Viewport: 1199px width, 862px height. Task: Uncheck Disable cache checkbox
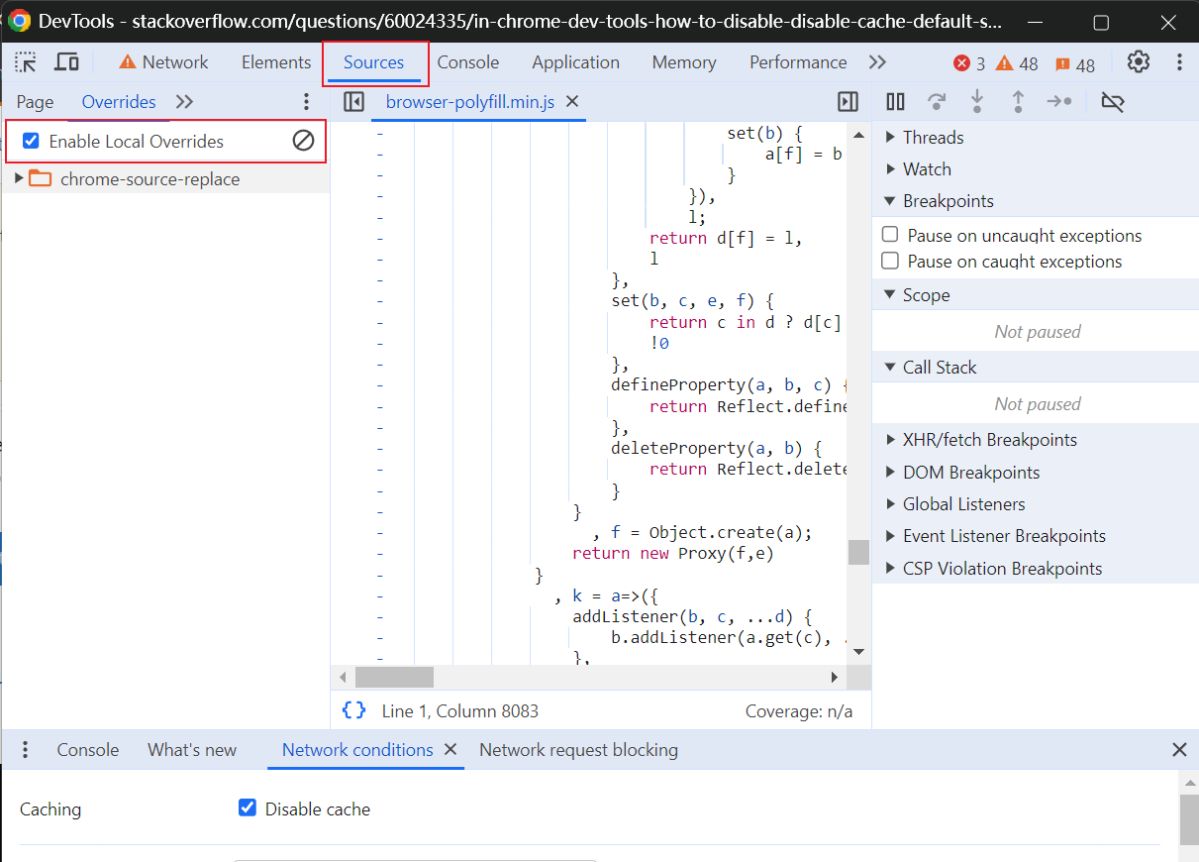click(247, 808)
